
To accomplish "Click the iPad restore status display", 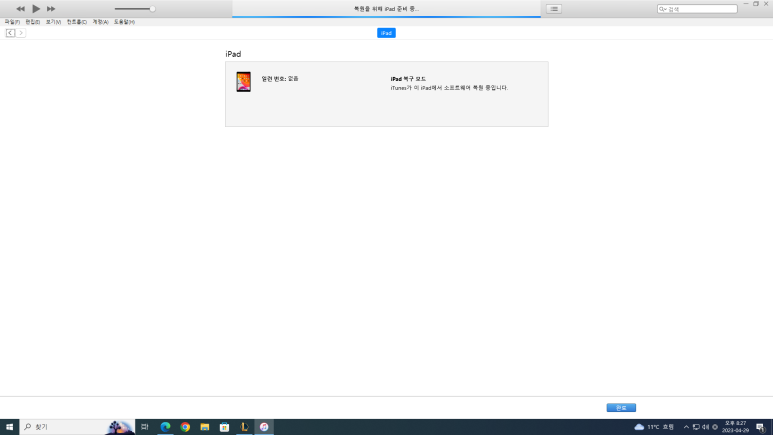I will pos(386,9).
